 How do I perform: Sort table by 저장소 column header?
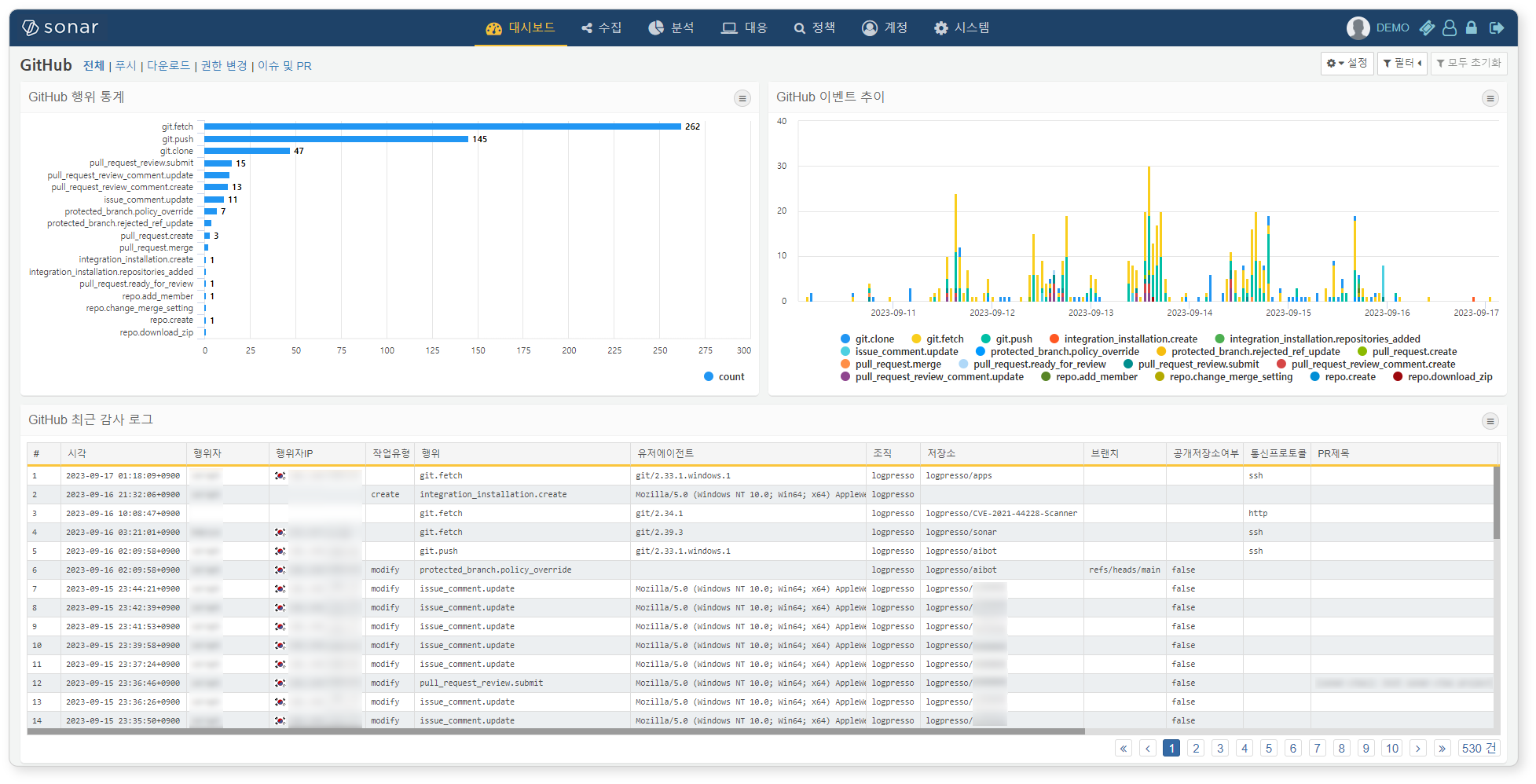tap(1001, 454)
